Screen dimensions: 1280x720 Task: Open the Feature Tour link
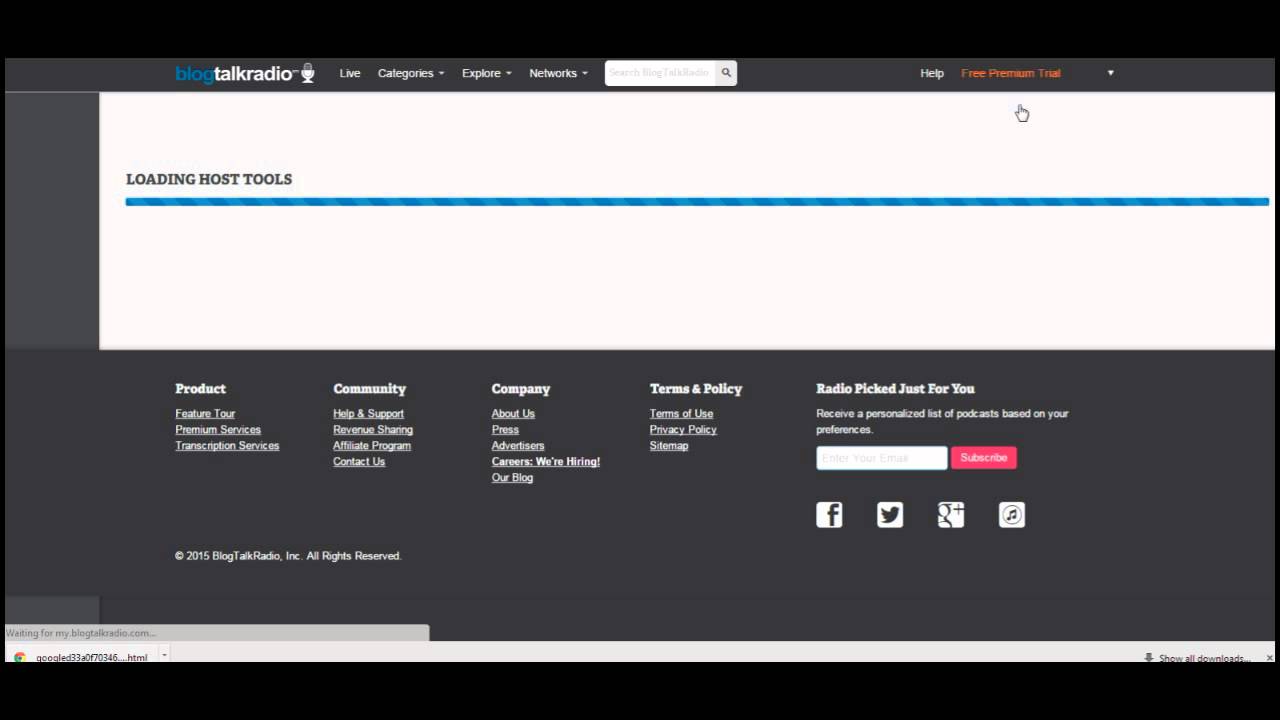pos(205,414)
